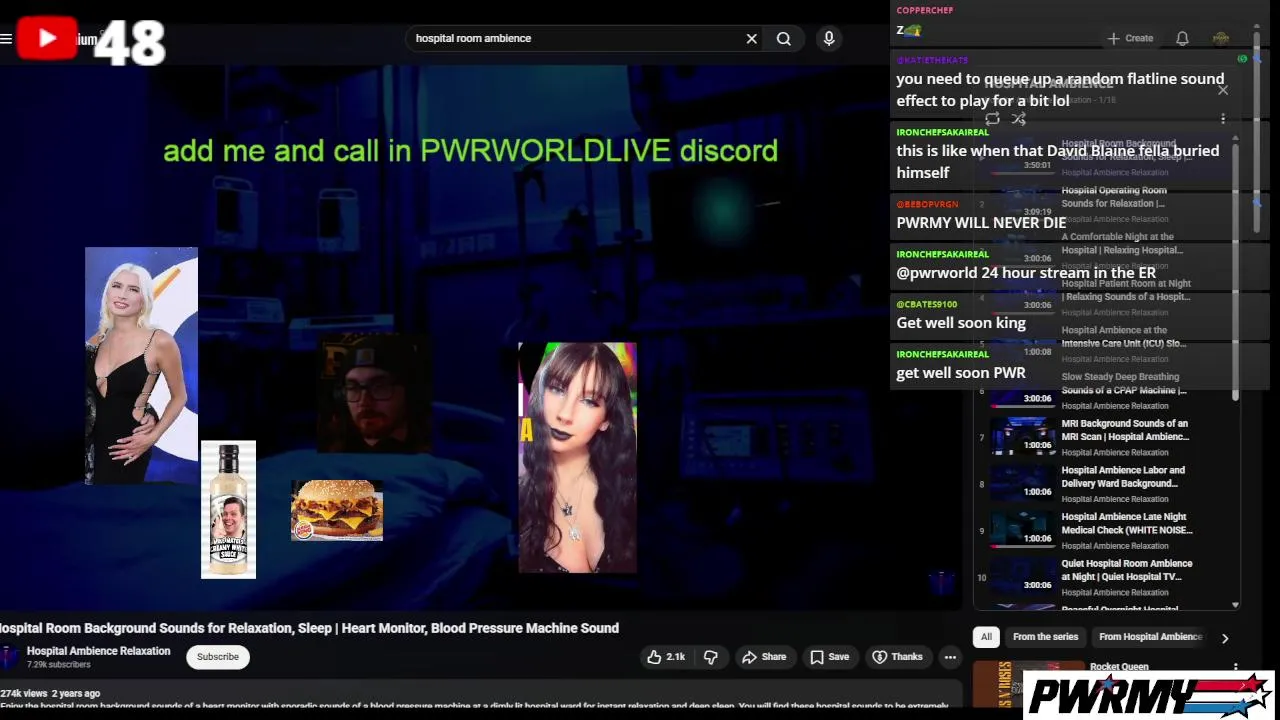Open the YouTube guide hamburger menu

coord(6,39)
